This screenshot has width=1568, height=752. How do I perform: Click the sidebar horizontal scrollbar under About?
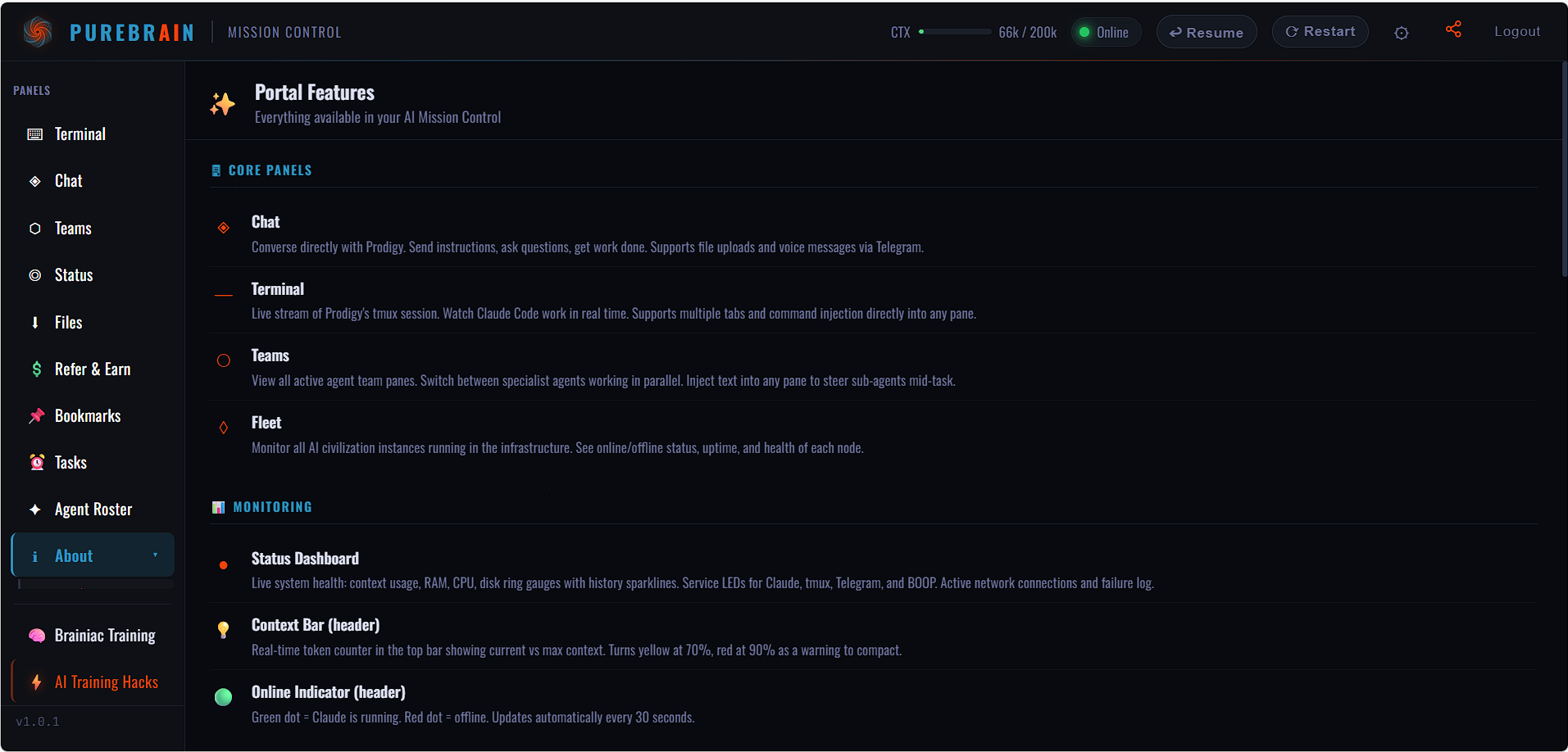(96, 585)
